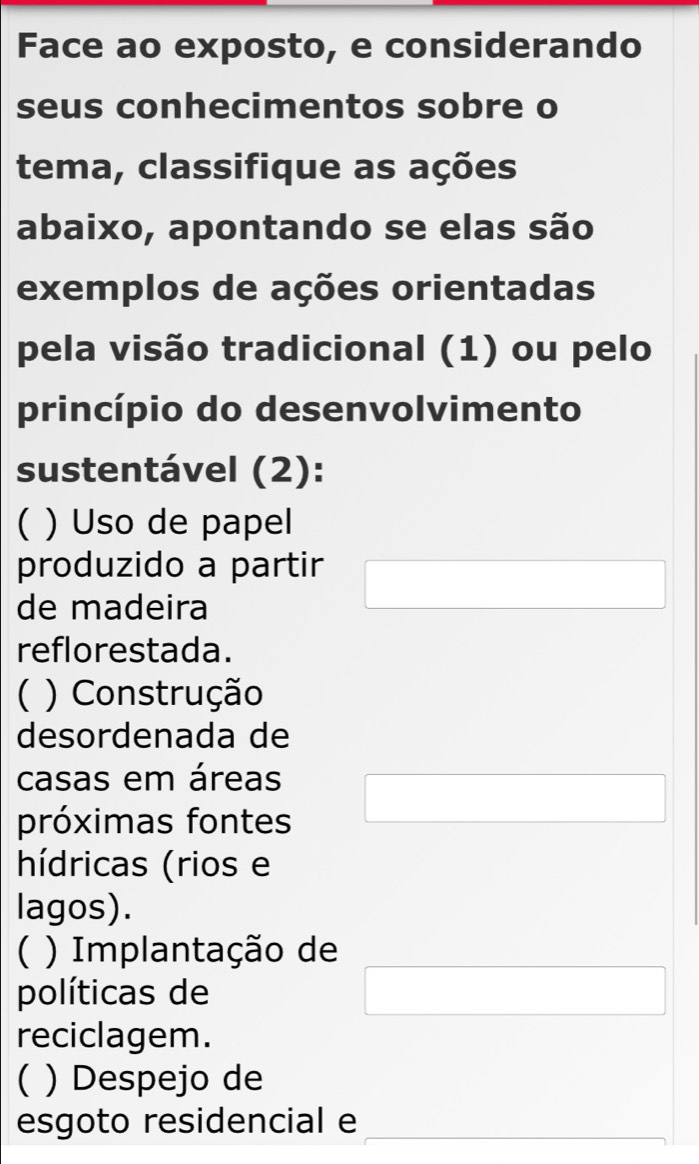Screen dimensions: 699x1164
Task: Click the "pela visão tradicional (1) ou pelo" line
Action: [335, 349]
